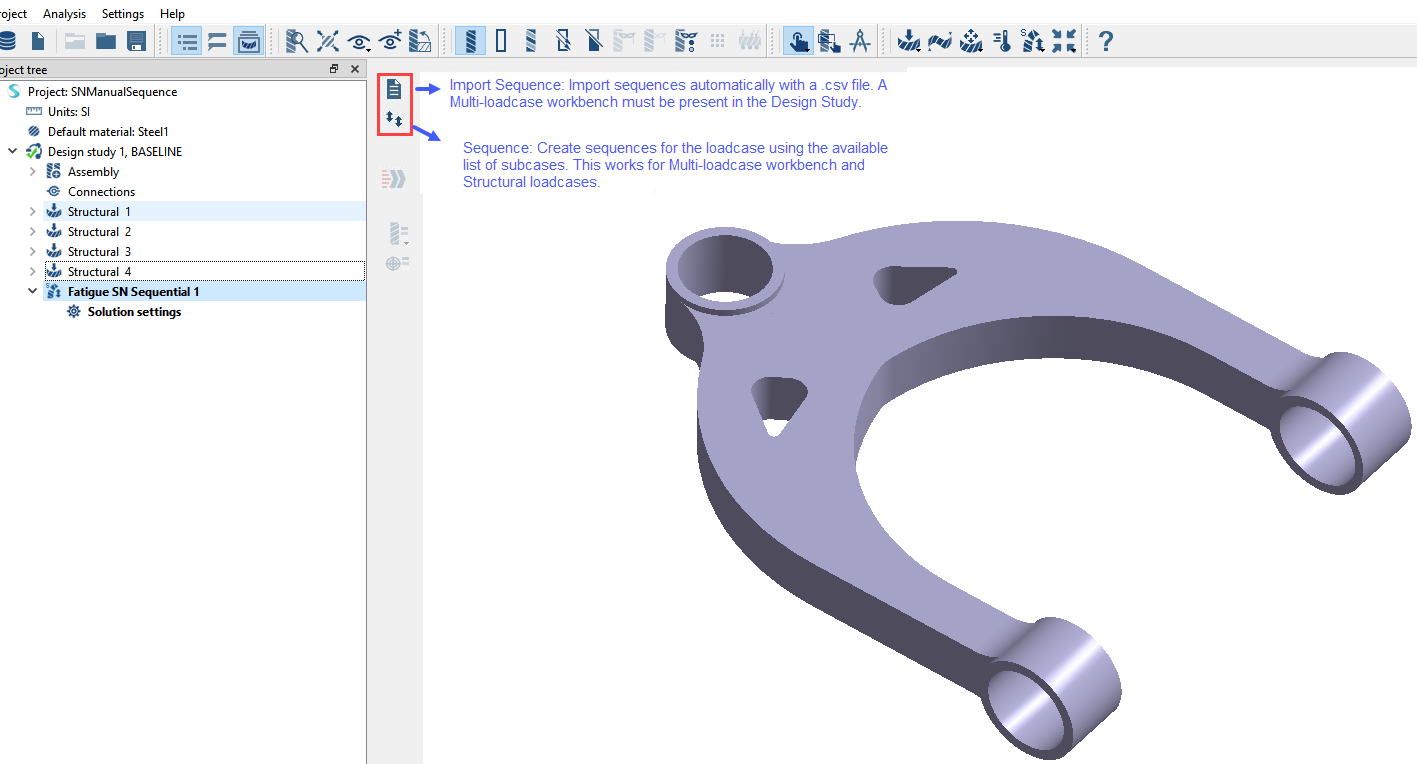Collapse the Fatigue SN Sequential 1 node
The width and height of the screenshot is (1417, 764).
click(32, 292)
